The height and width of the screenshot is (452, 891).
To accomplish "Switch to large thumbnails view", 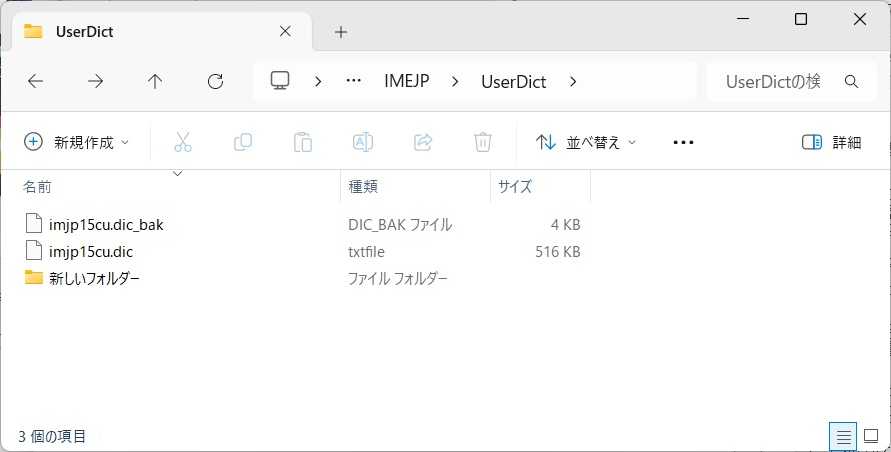I will coord(870,436).
